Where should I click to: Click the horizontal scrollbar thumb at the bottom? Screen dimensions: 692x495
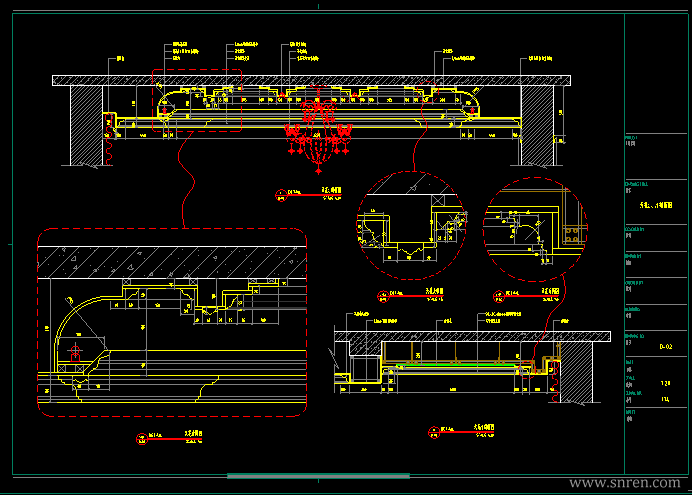tap(318, 476)
